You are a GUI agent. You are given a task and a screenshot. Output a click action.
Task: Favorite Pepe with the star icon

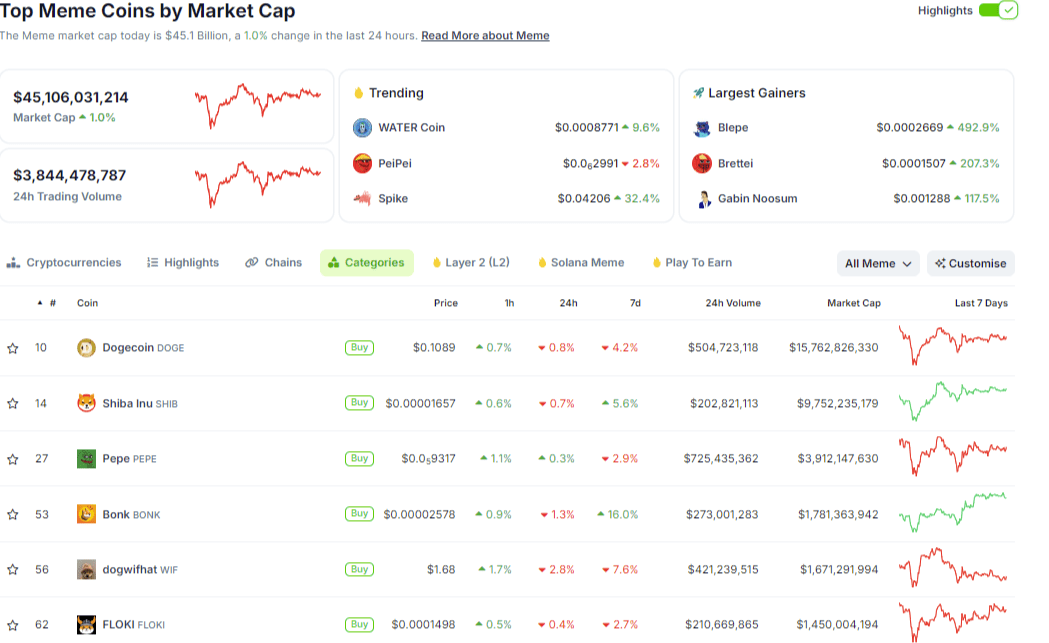coord(13,459)
